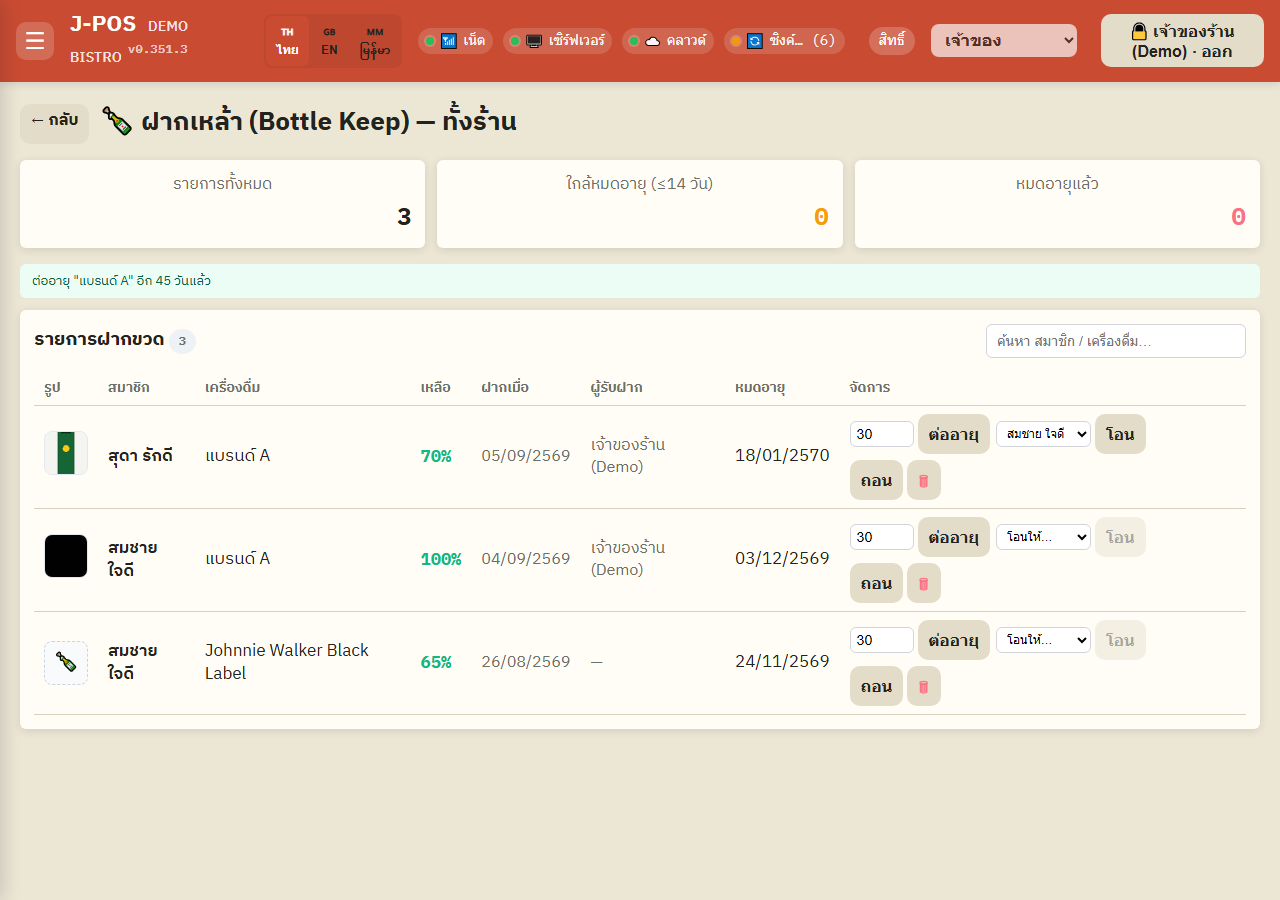Open the เจ้าของ role dropdown
The image size is (1280, 900).
1004,41
